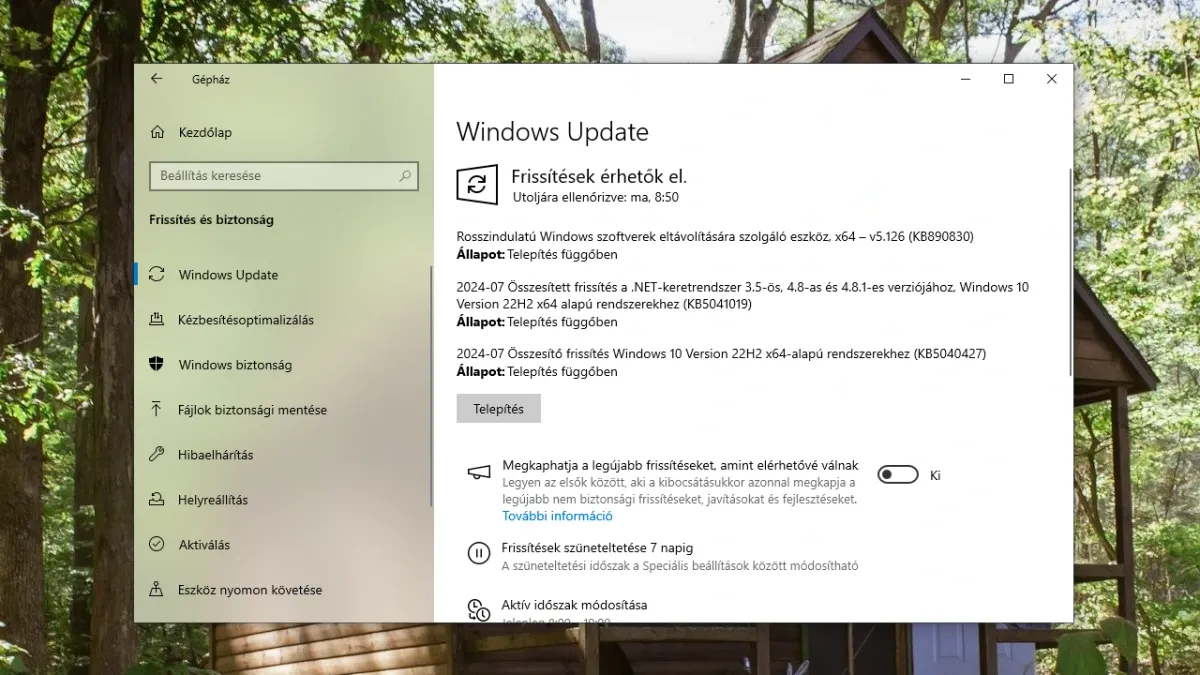Viewport: 1200px width, 675px height.
Task: Click the Fájlok biztonsági mentése upload icon
Action: [x=156, y=410]
